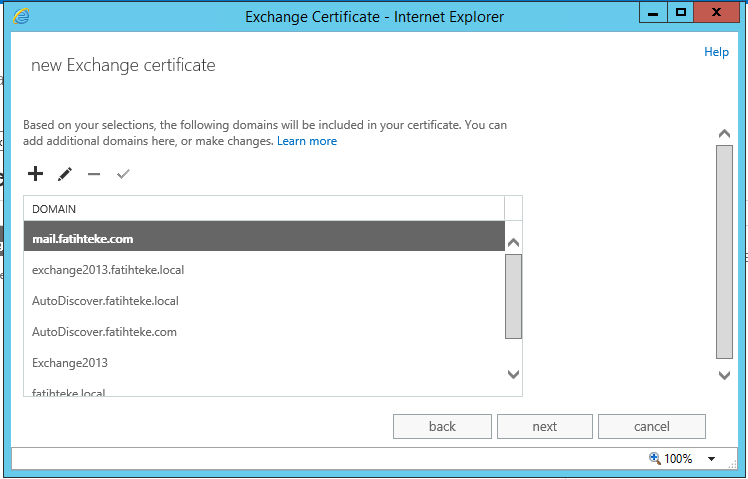Select AutoDiscover.fatihteke.com domain entry
This screenshot has width=748, height=479.
[x=262, y=332]
